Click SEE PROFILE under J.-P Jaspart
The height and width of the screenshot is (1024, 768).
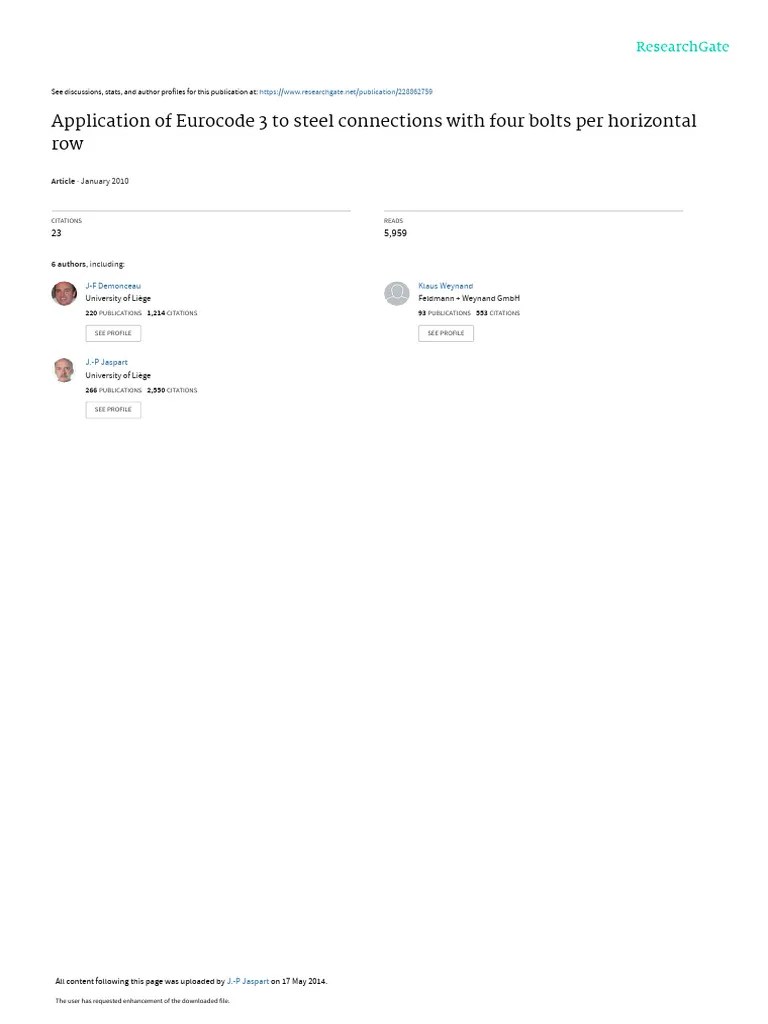(x=113, y=409)
